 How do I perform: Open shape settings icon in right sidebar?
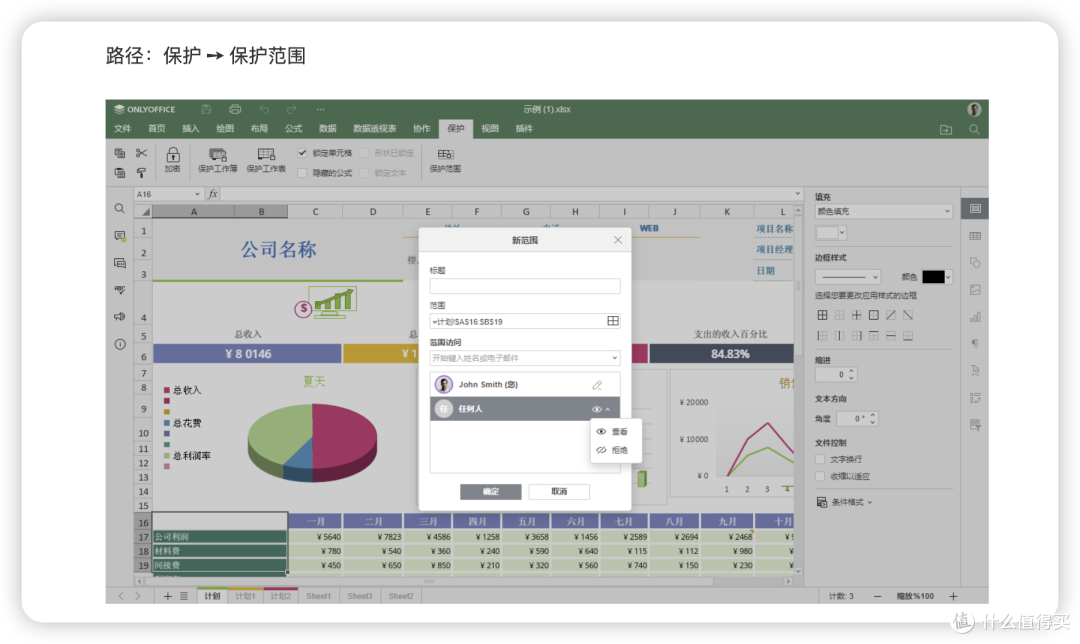pyautogui.click(x=975, y=262)
